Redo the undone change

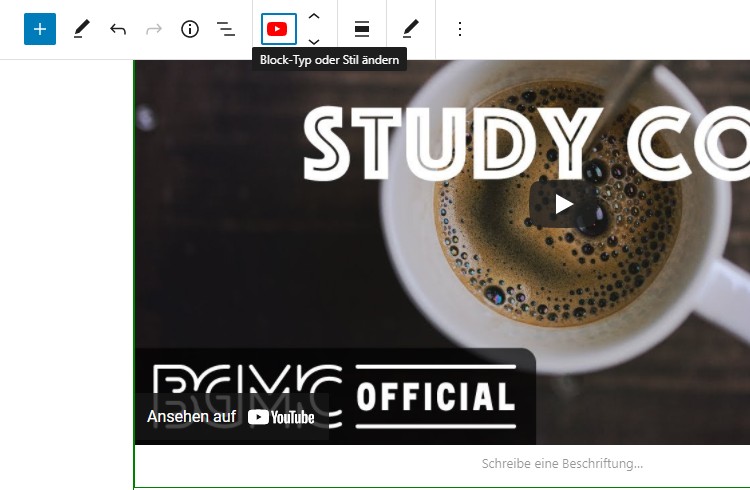(x=154, y=29)
